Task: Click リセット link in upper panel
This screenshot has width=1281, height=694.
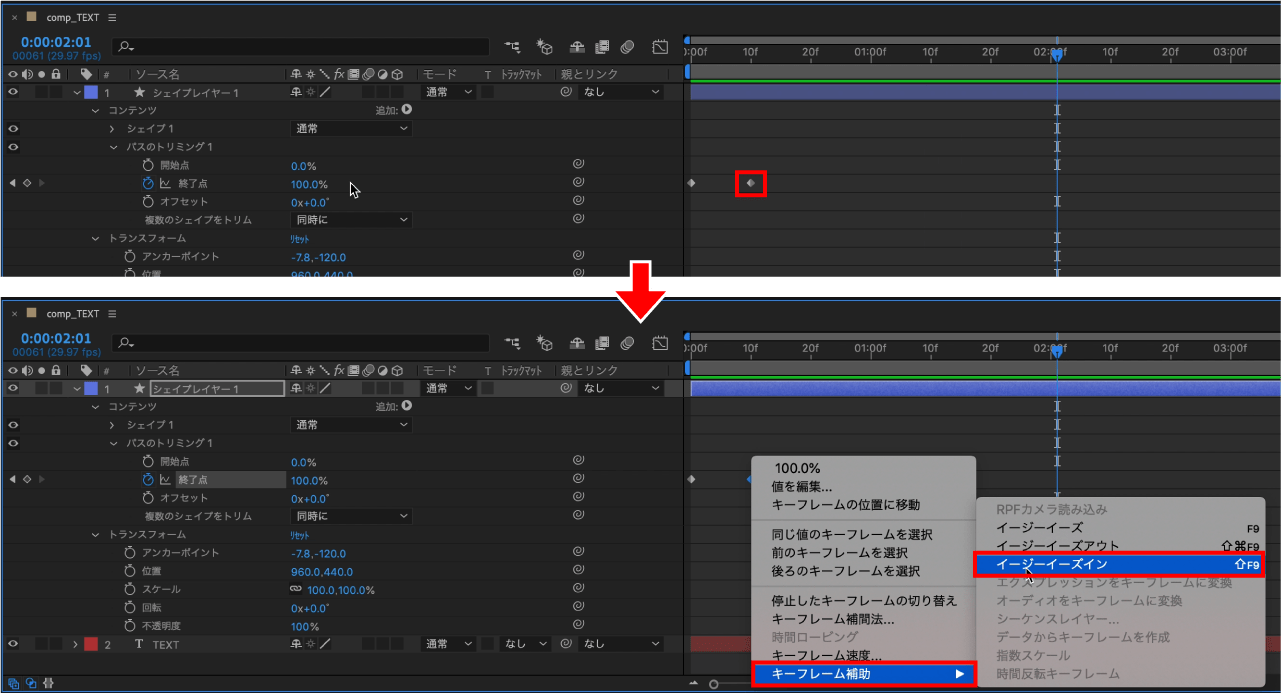Action: click(x=300, y=239)
